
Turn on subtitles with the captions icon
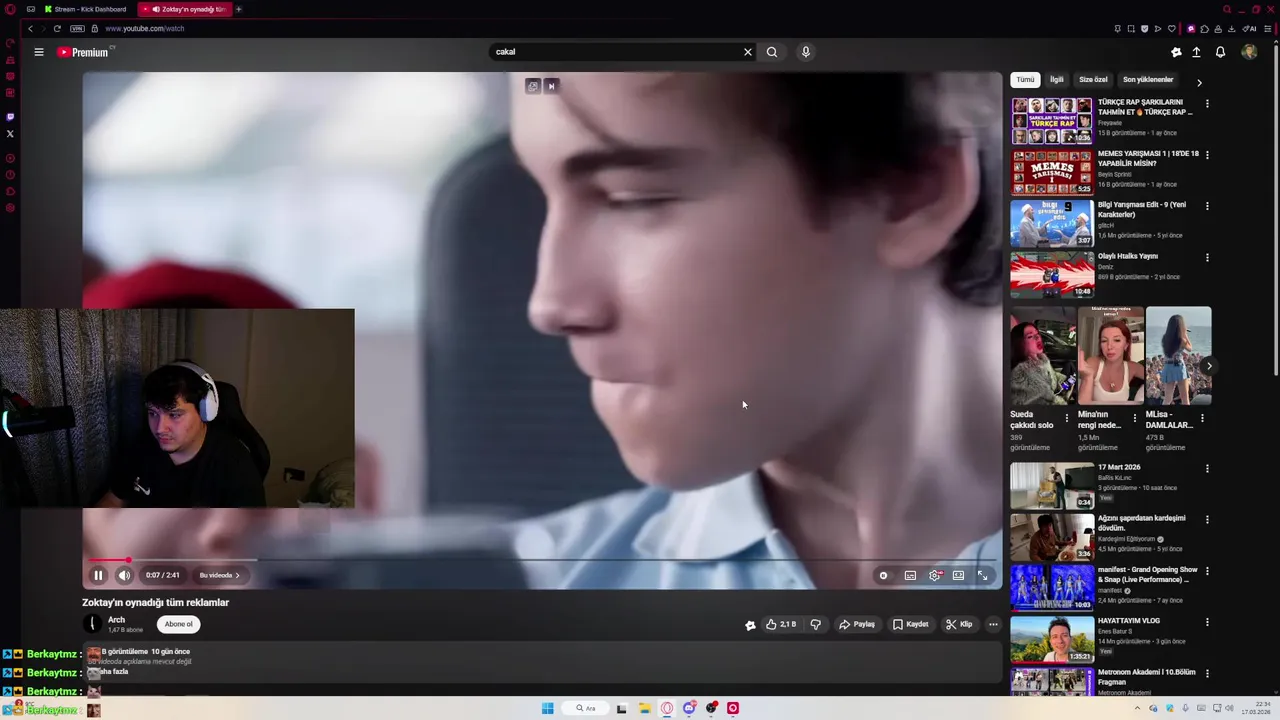(910, 575)
